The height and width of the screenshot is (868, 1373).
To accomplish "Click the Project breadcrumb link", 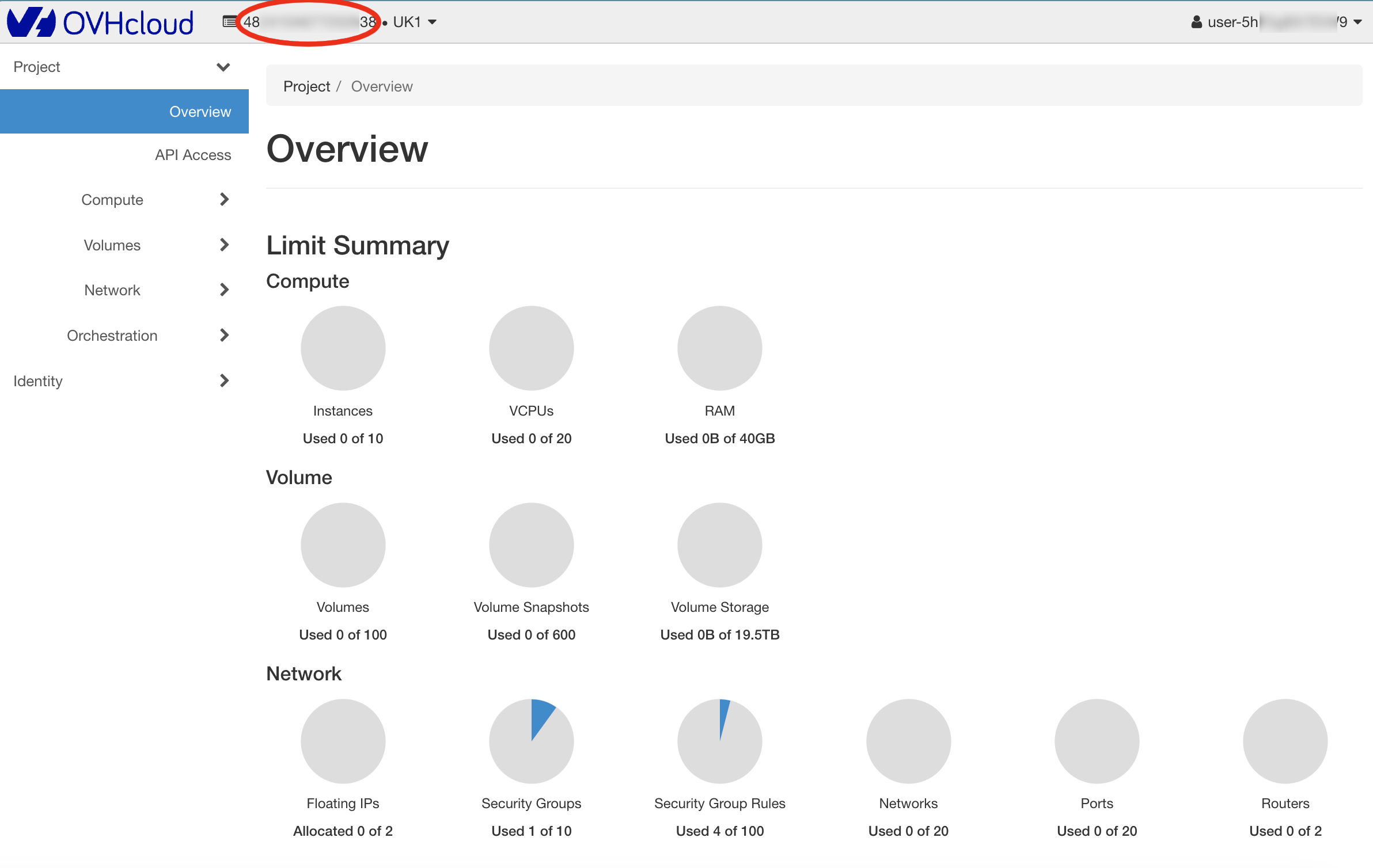I will pyautogui.click(x=306, y=86).
